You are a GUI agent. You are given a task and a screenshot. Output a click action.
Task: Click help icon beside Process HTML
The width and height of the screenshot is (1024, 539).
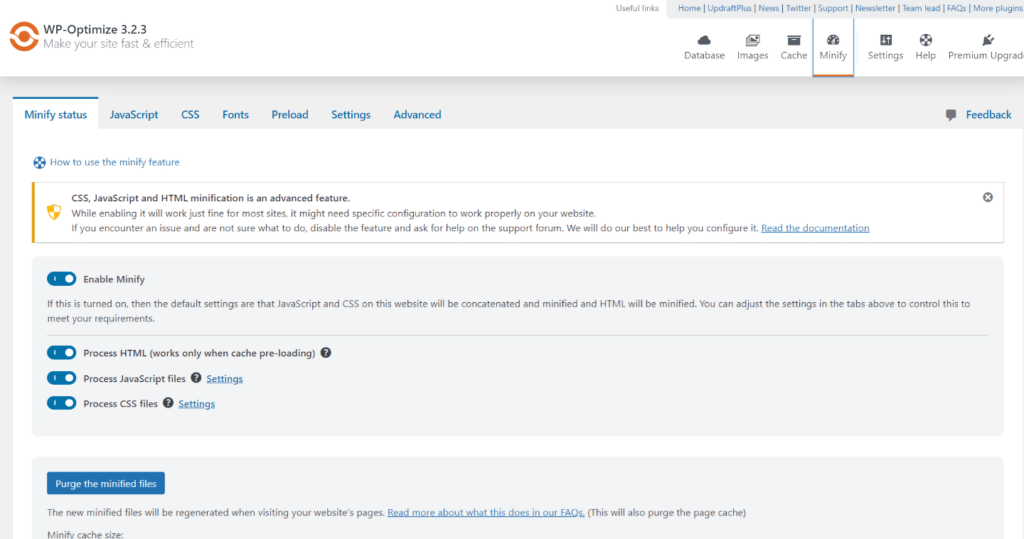(326, 353)
